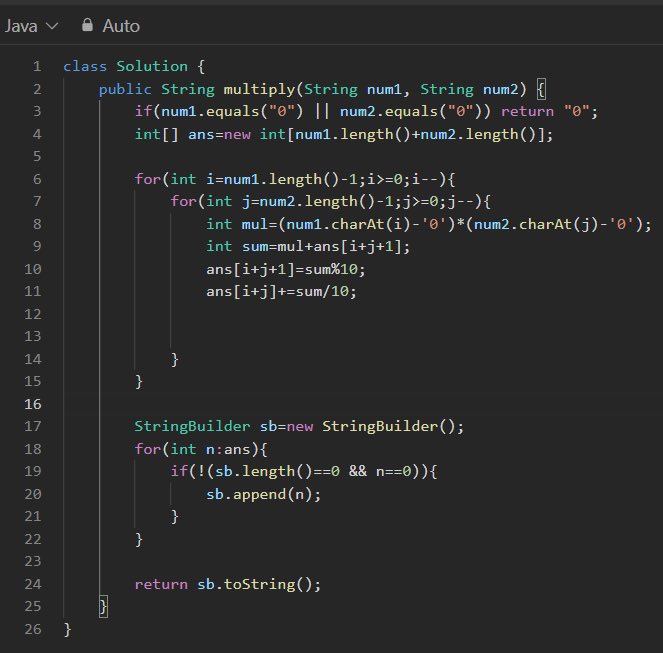Viewport: 663px width, 653px height.
Task: Click line number 26 in the gutter
Action: (33, 629)
